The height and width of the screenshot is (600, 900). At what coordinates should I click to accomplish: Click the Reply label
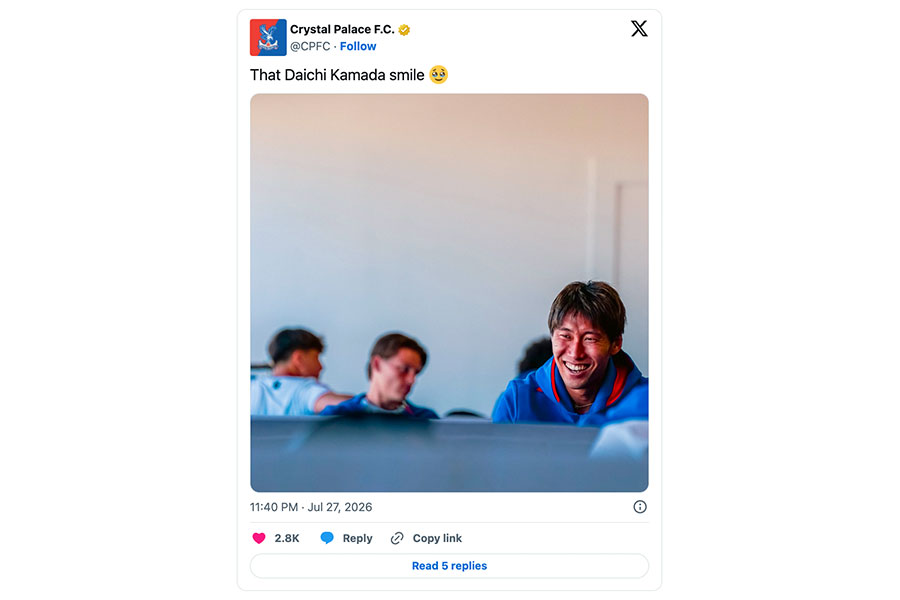coord(358,538)
